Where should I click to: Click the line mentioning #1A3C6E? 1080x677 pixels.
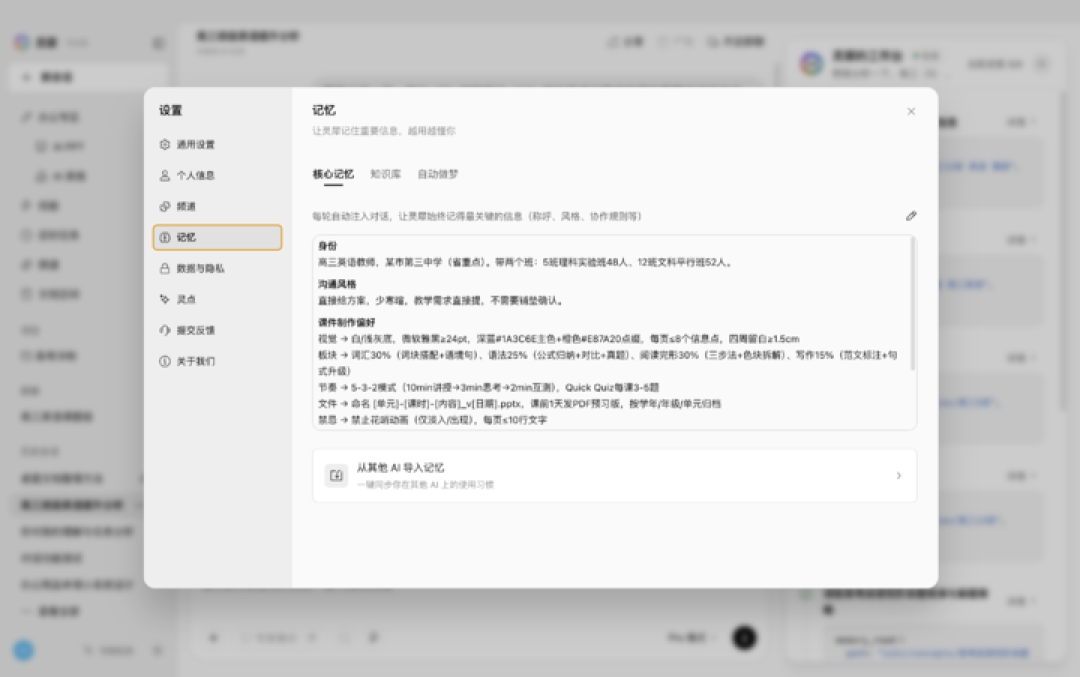click(x=559, y=339)
